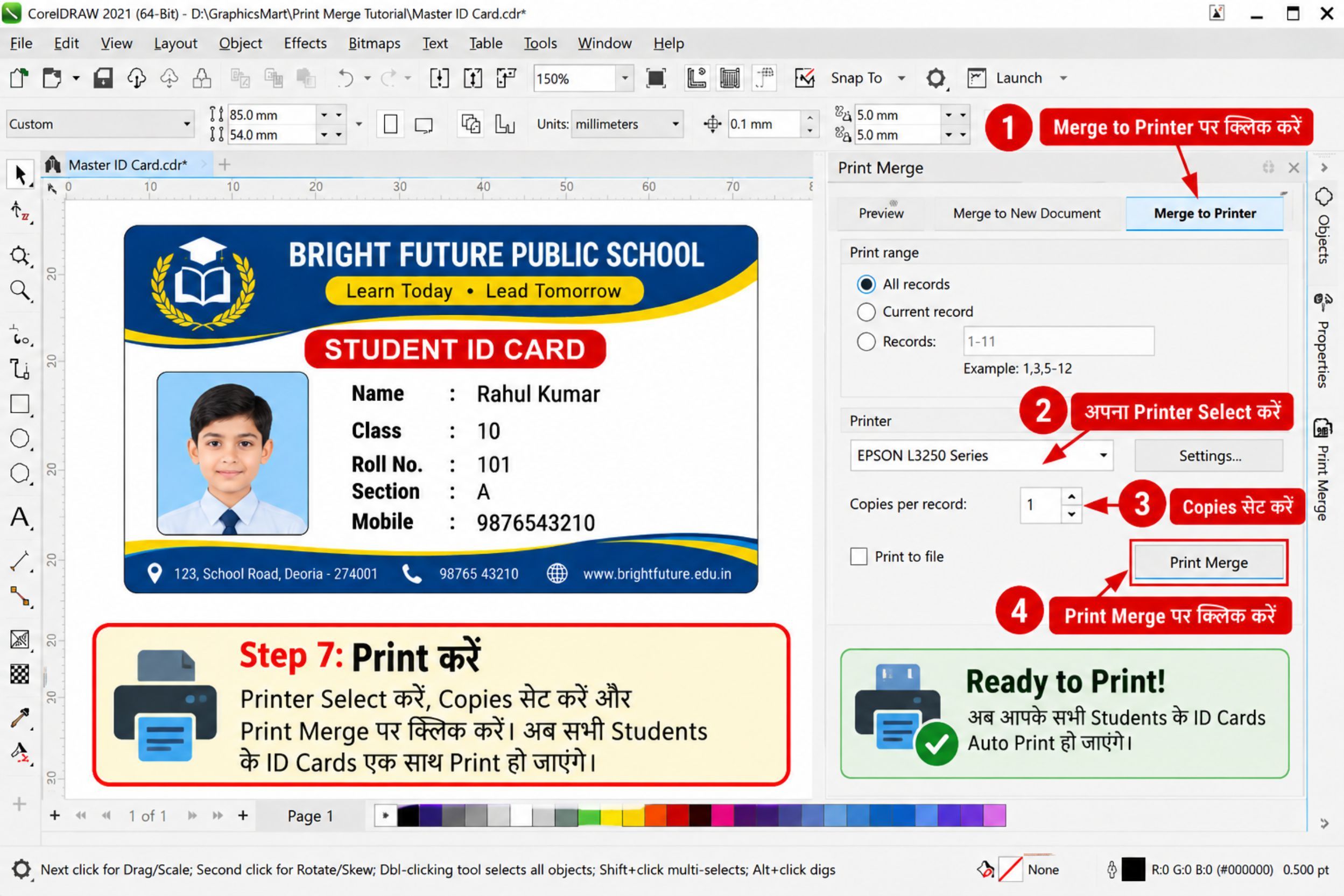Expand the Launch dropdown arrow

(x=1064, y=78)
